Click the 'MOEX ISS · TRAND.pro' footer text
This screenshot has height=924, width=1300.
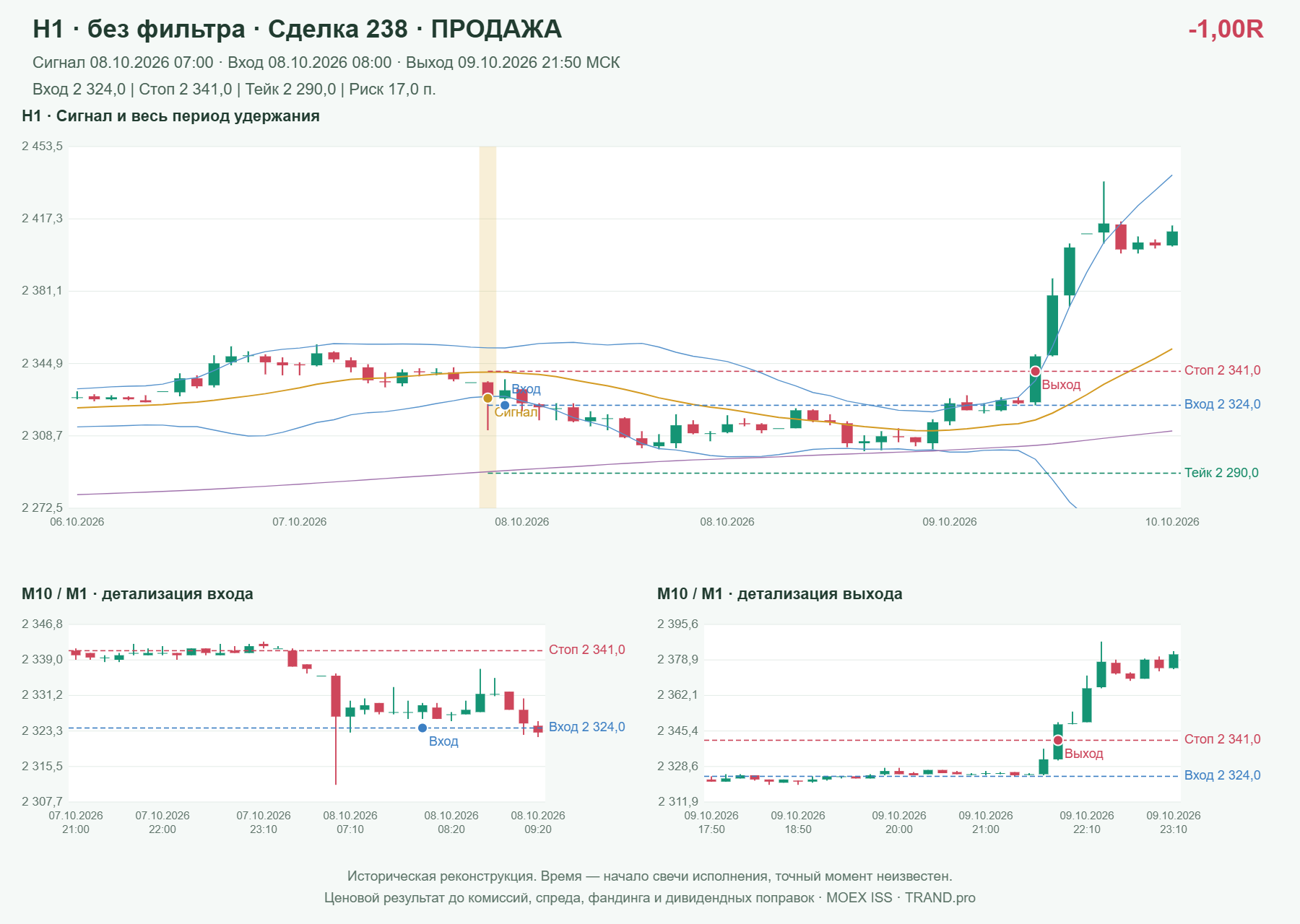(x=901, y=898)
